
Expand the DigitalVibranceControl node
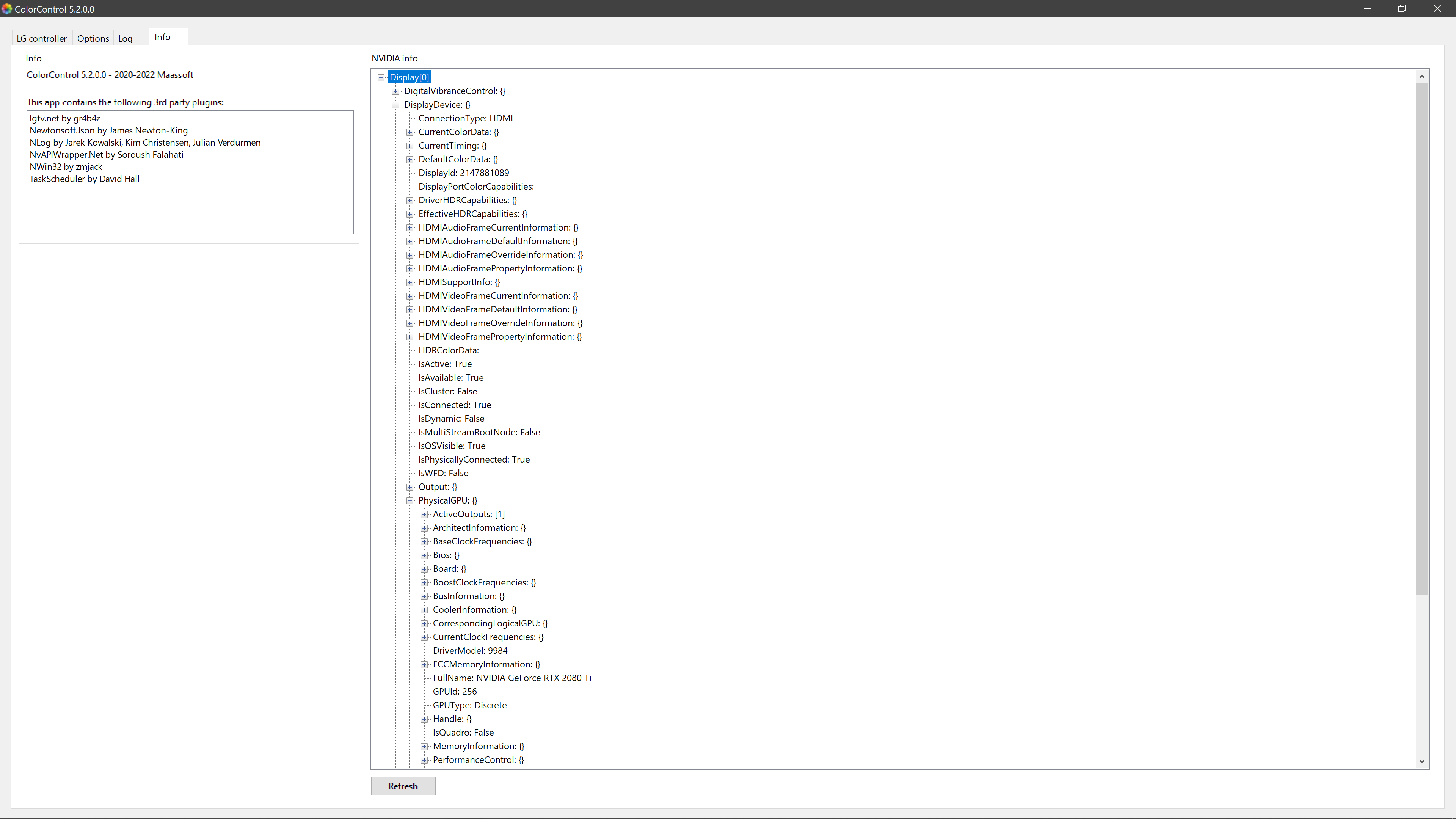coord(395,91)
